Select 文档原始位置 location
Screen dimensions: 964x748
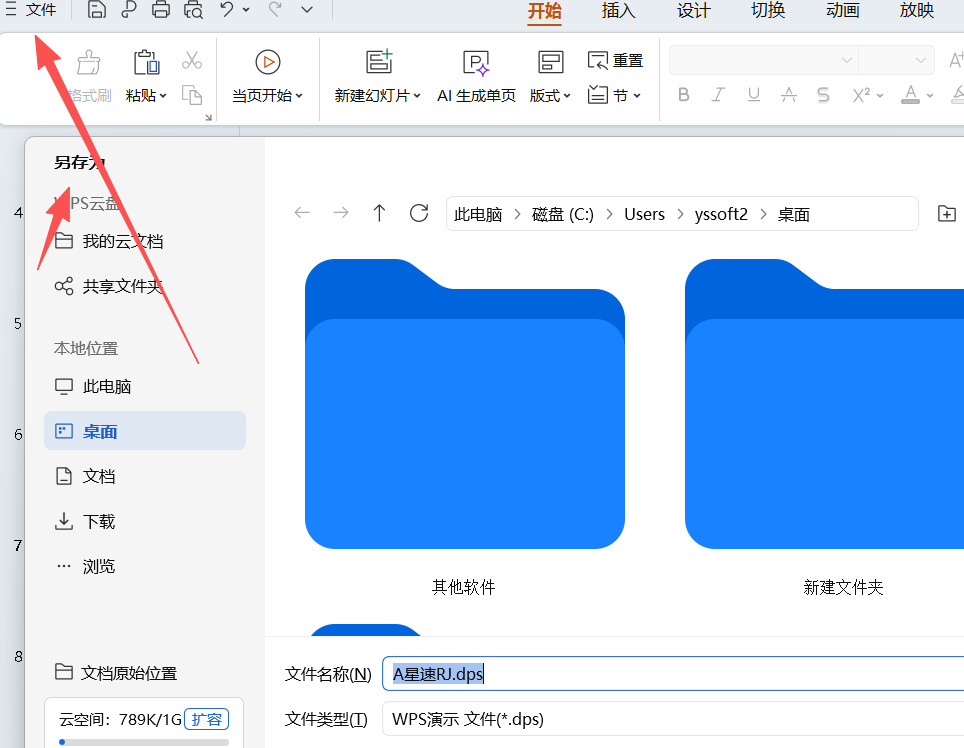tap(116, 672)
